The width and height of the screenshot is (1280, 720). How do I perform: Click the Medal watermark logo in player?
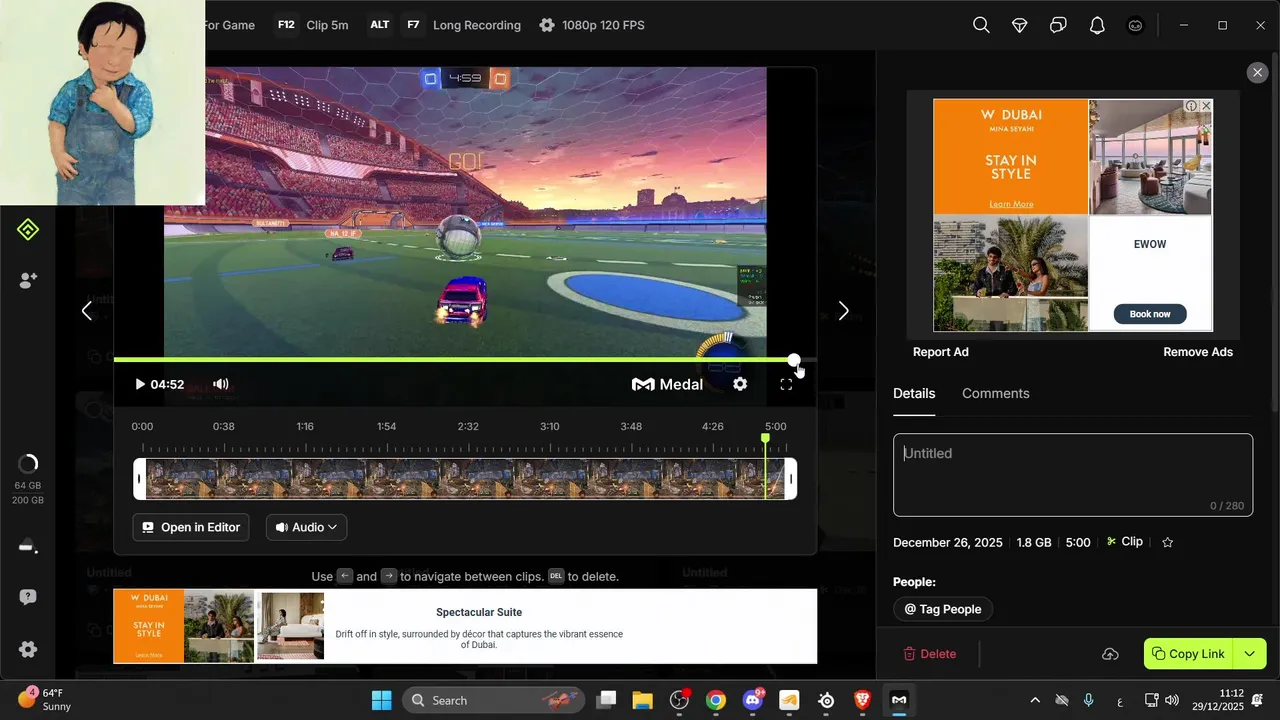[x=668, y=384]
